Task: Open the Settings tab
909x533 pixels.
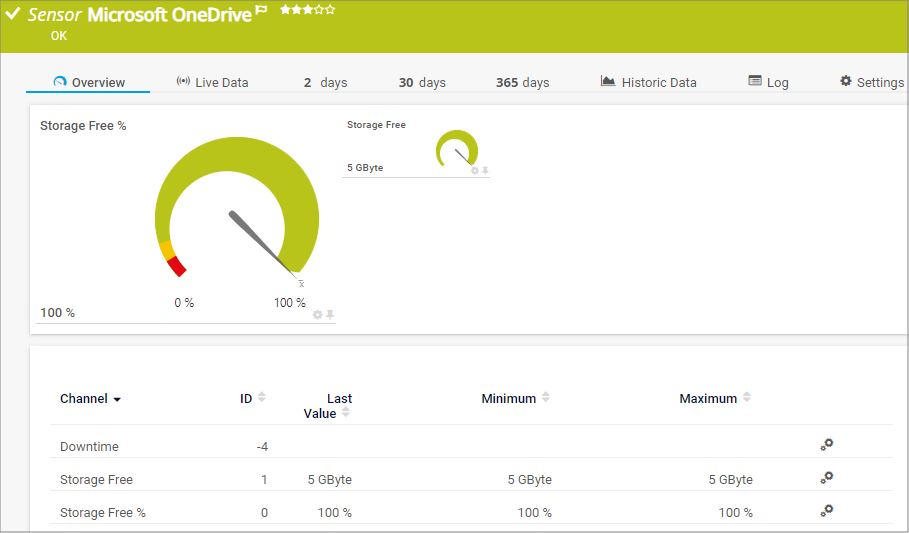Action: click(x=871, y=82)
